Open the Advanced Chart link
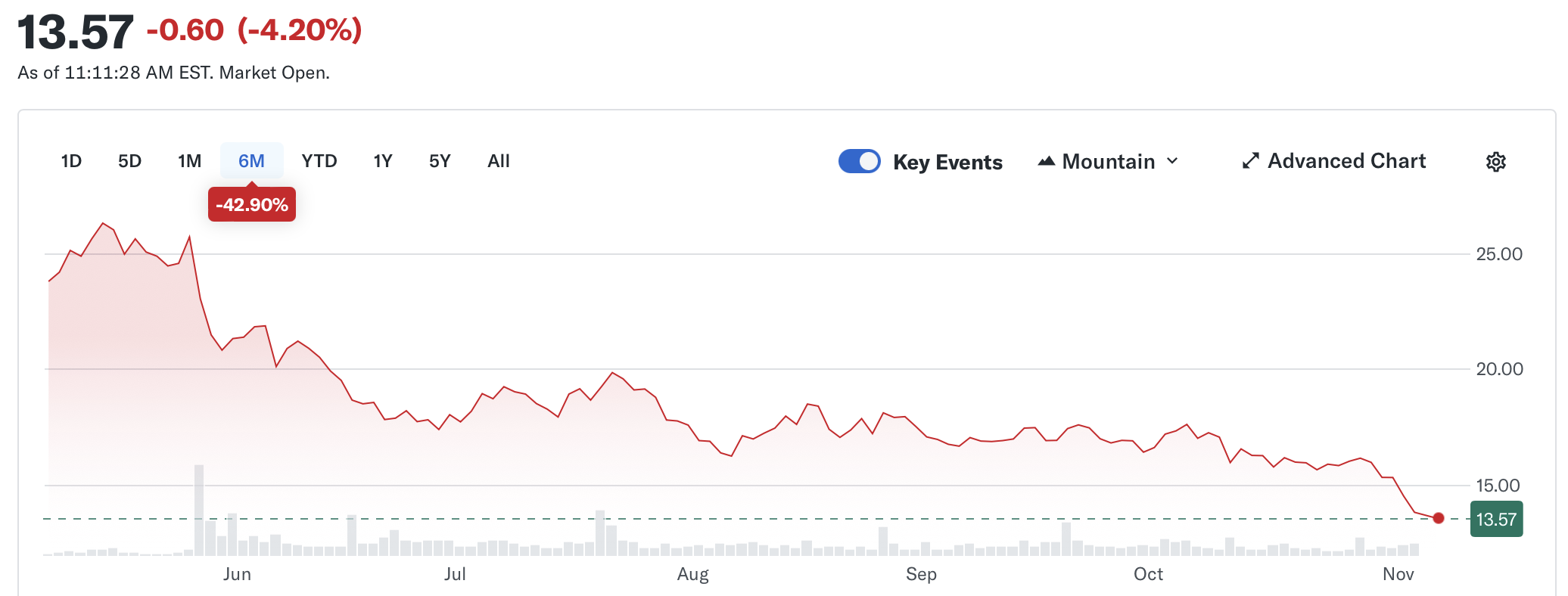The width and height of the screenshot is (1568, 596). [x=1346, y=161]
